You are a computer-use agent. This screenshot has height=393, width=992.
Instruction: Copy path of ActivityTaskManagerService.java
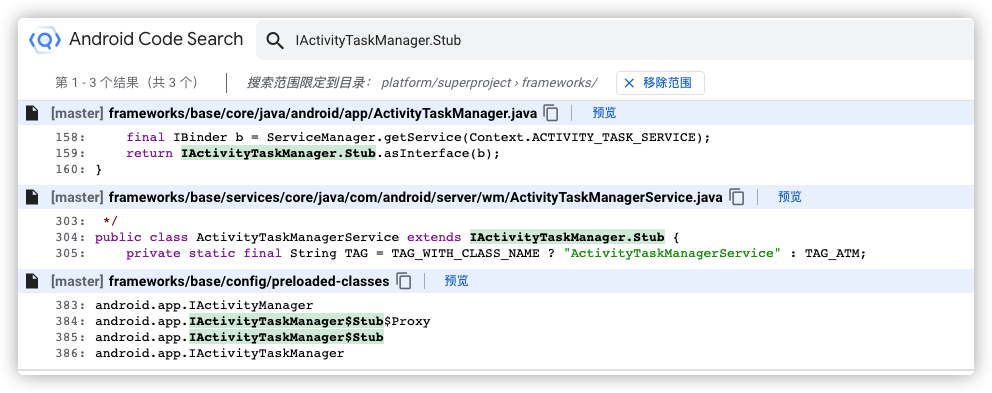coord(736,197)
